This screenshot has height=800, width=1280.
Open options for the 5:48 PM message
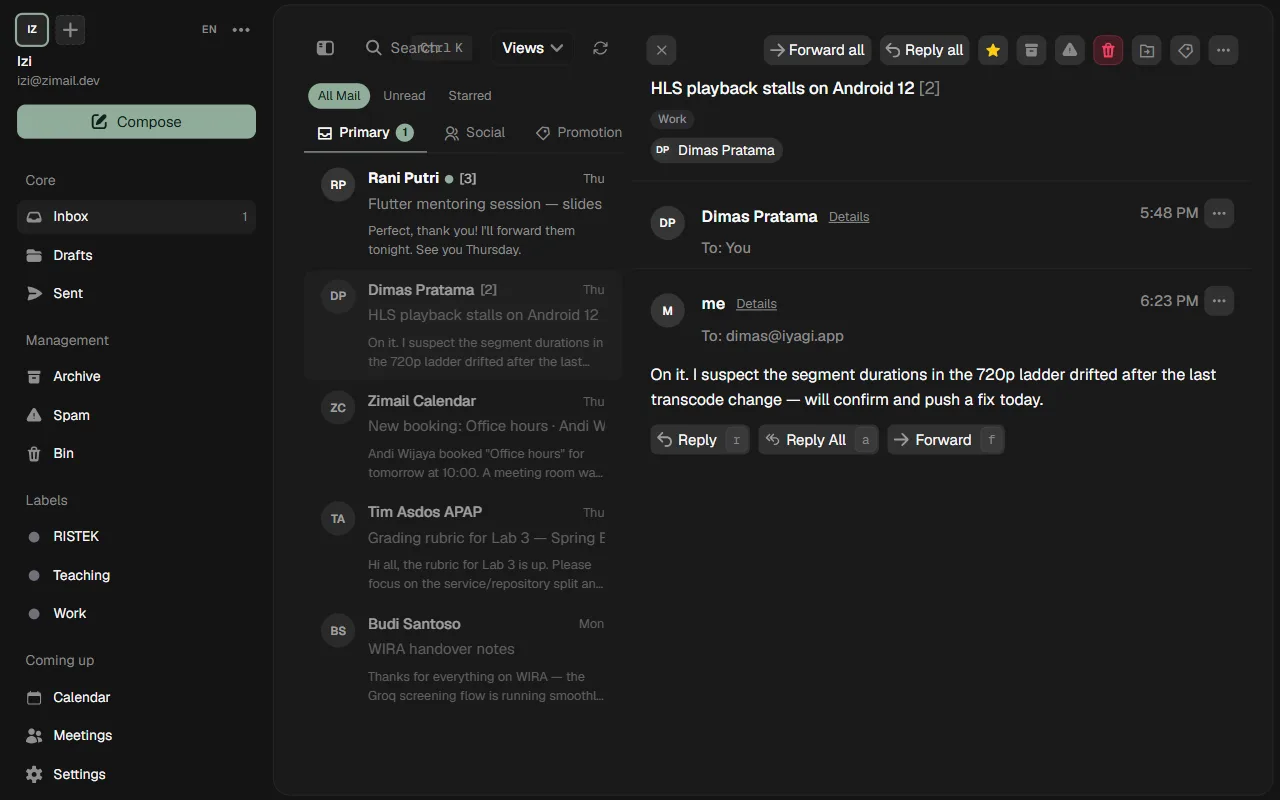point(1219,213)
